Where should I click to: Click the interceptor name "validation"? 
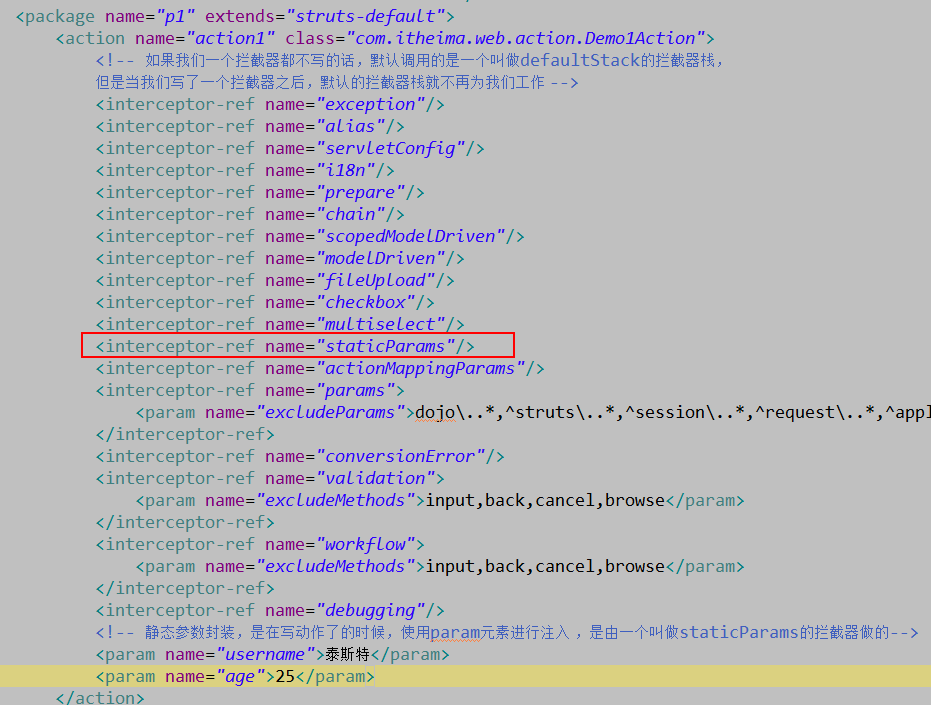[x=376, y=478]
